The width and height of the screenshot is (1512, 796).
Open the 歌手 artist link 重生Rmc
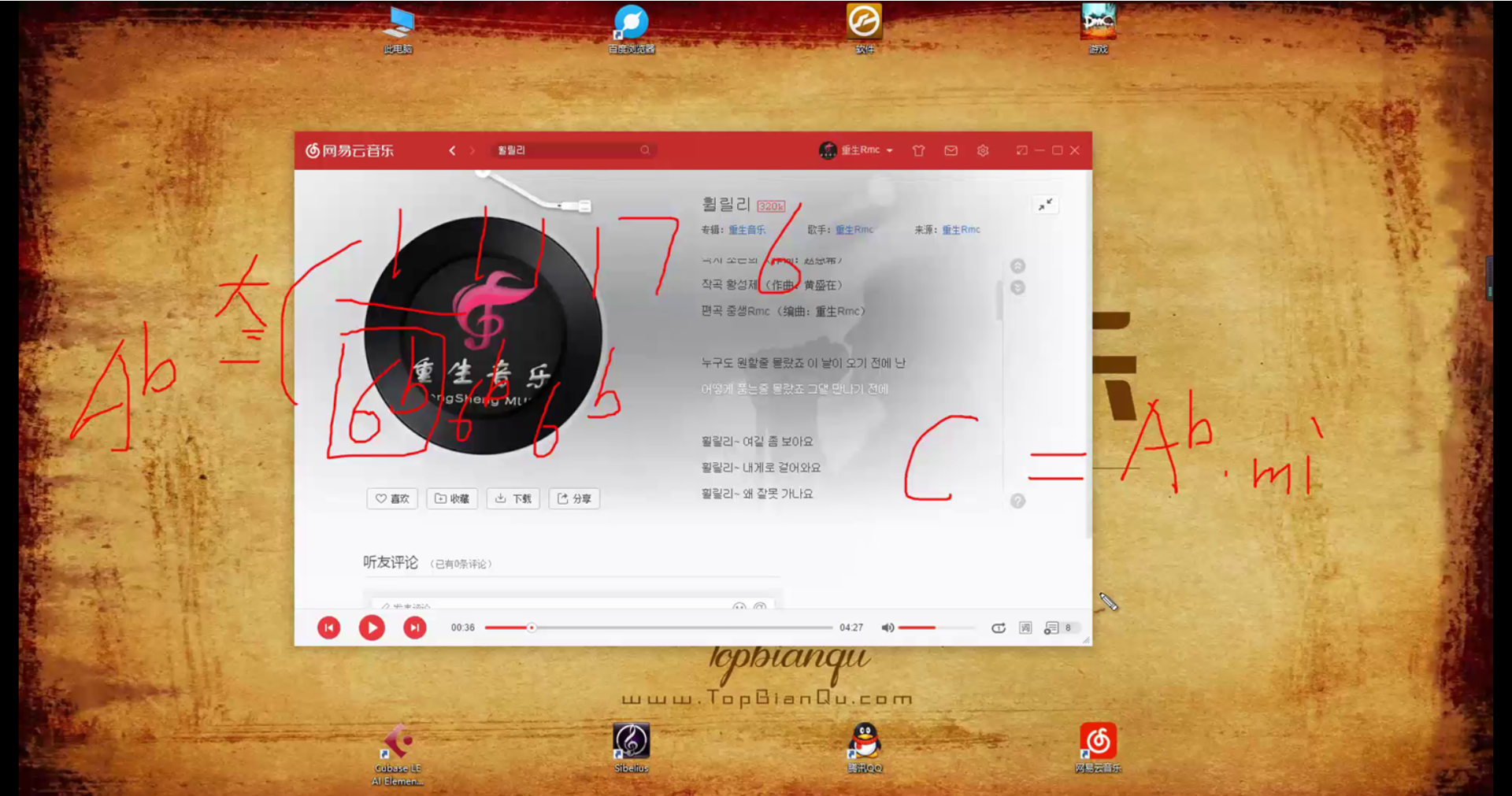[854, 230]
